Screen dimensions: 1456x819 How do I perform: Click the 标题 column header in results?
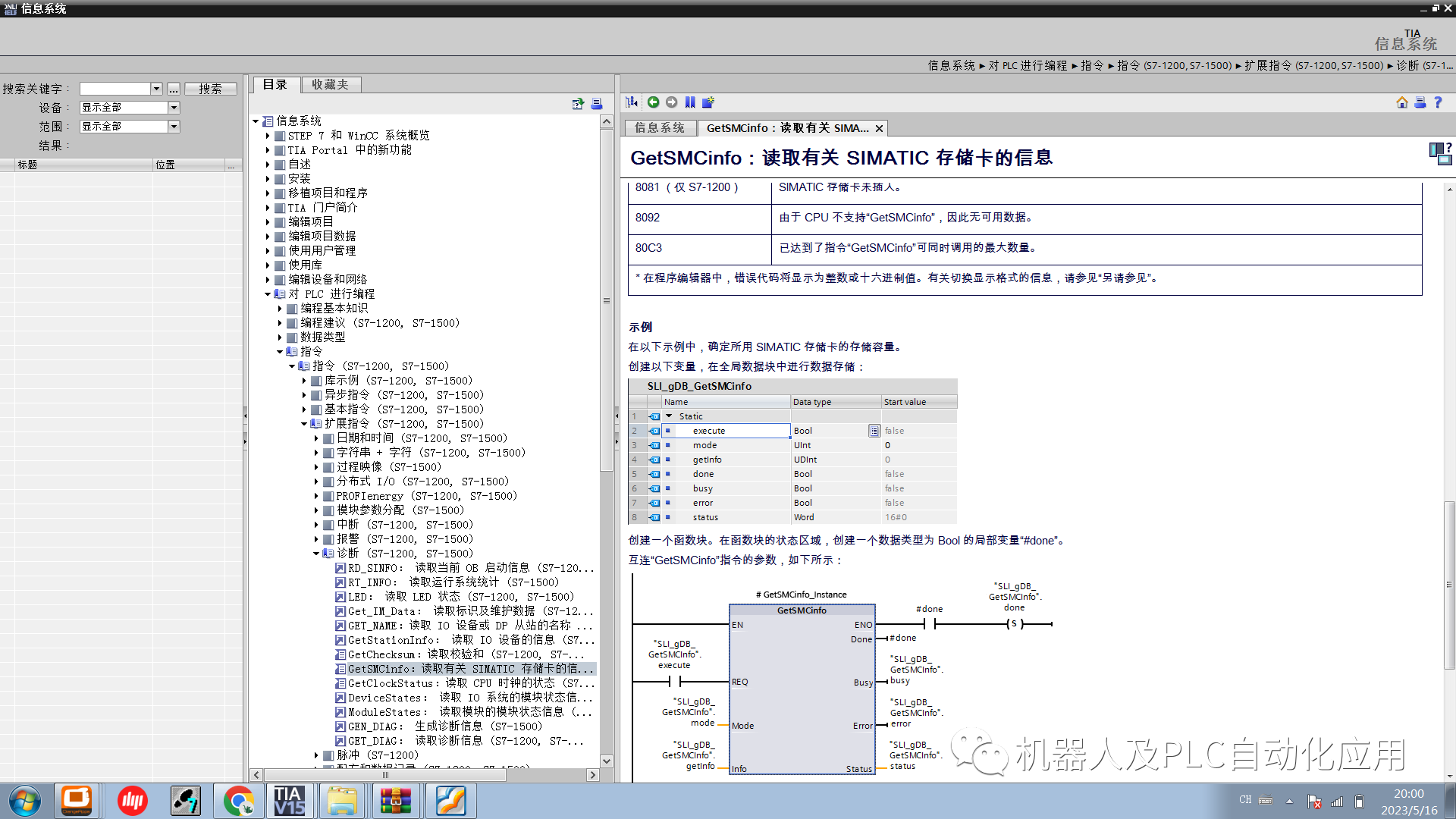(x=83, y=165)
